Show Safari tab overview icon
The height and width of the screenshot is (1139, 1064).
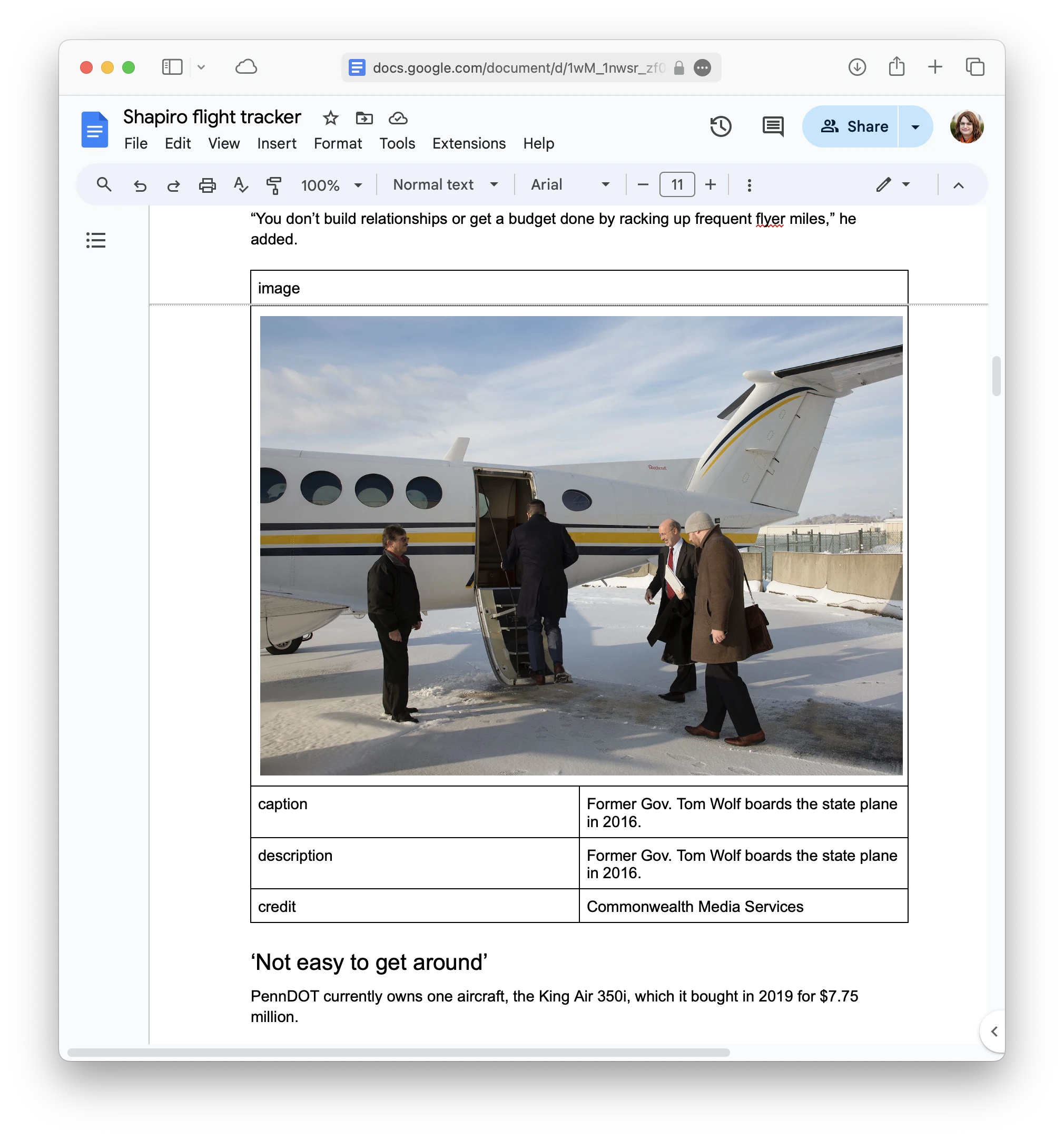pyautogui.click(x=974, y=67)
